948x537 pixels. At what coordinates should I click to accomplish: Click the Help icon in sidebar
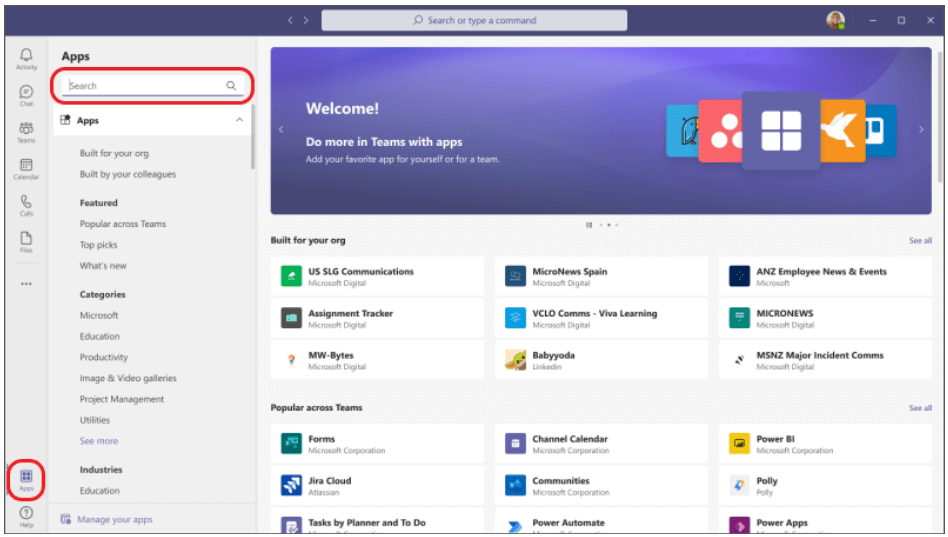pyautogui.click(x=26, y=516)
